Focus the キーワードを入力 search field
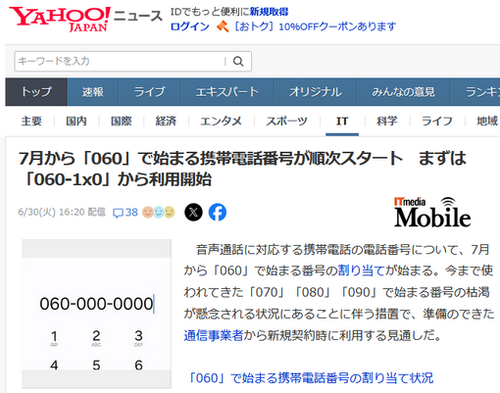This screenshot has width=500, height=393. tap(120, 61)
